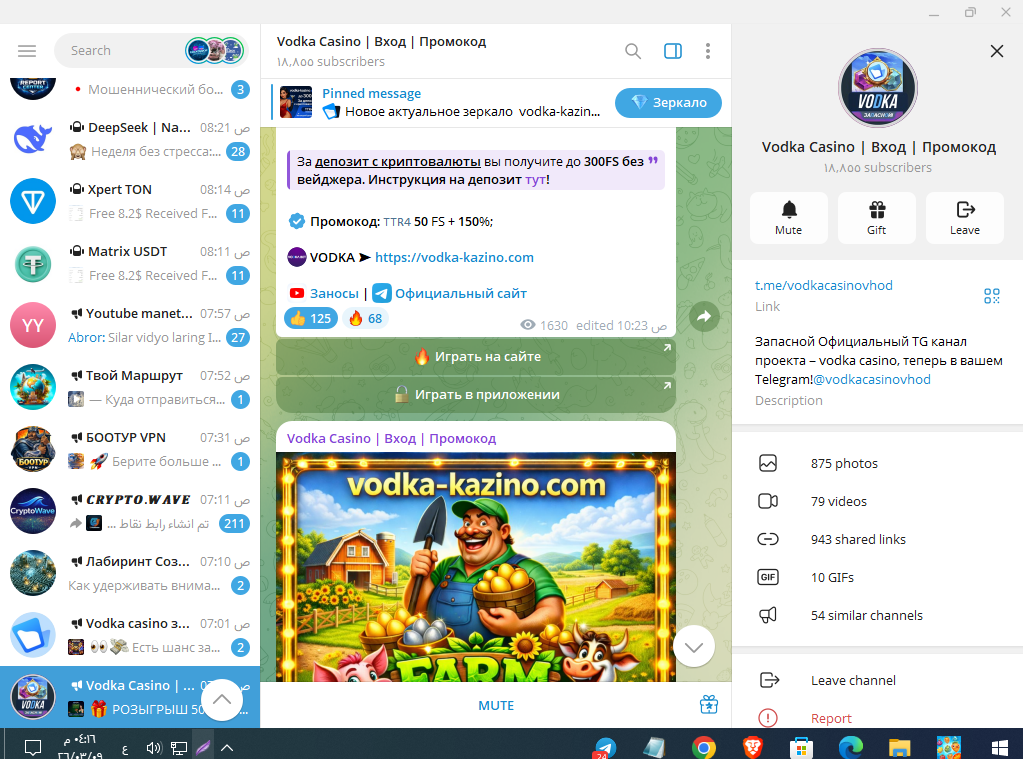Click the тут instruction link
The height and width of the screenshot is (759, 1023).
535,179
